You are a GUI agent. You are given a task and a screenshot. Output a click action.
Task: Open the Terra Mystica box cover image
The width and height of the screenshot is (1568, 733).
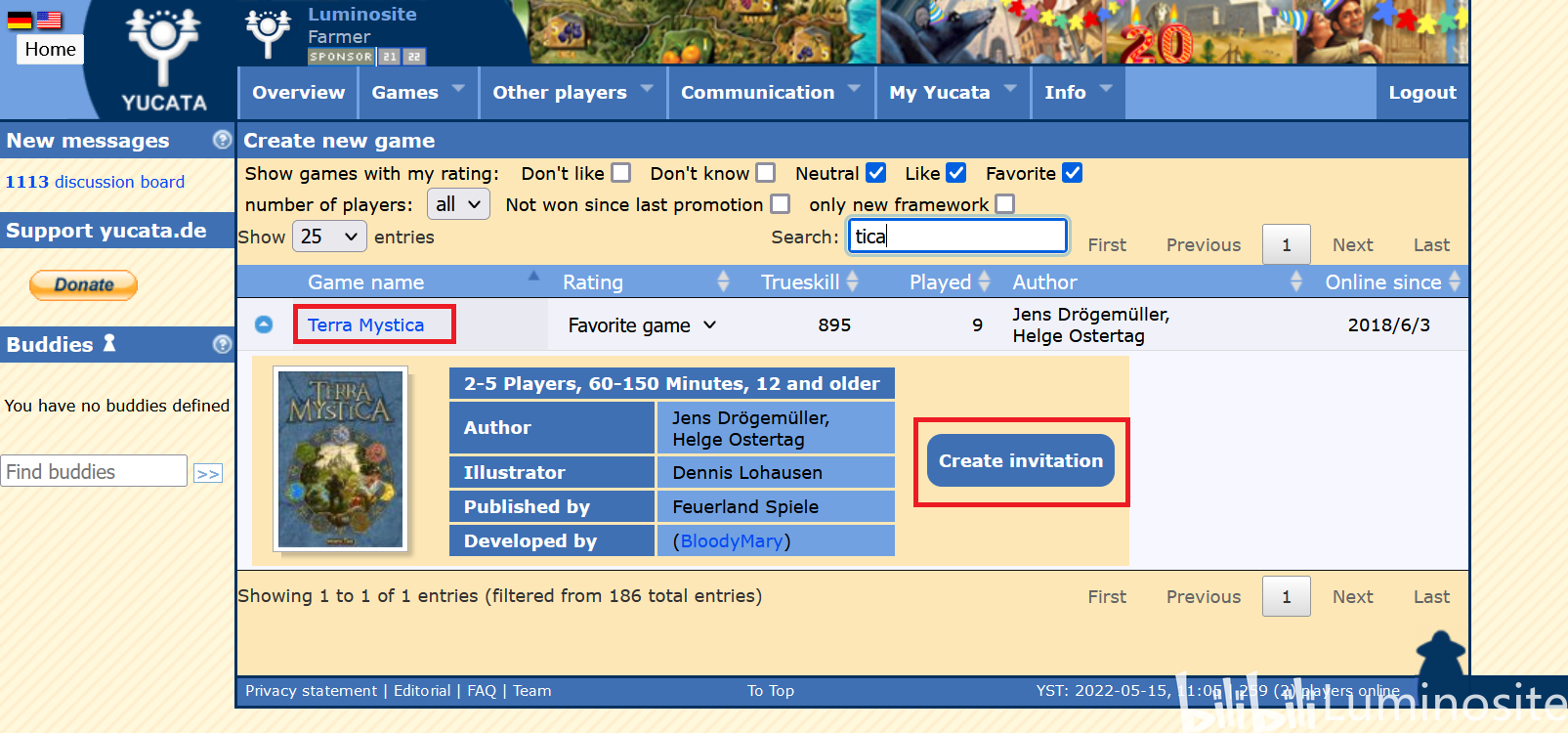340,459
